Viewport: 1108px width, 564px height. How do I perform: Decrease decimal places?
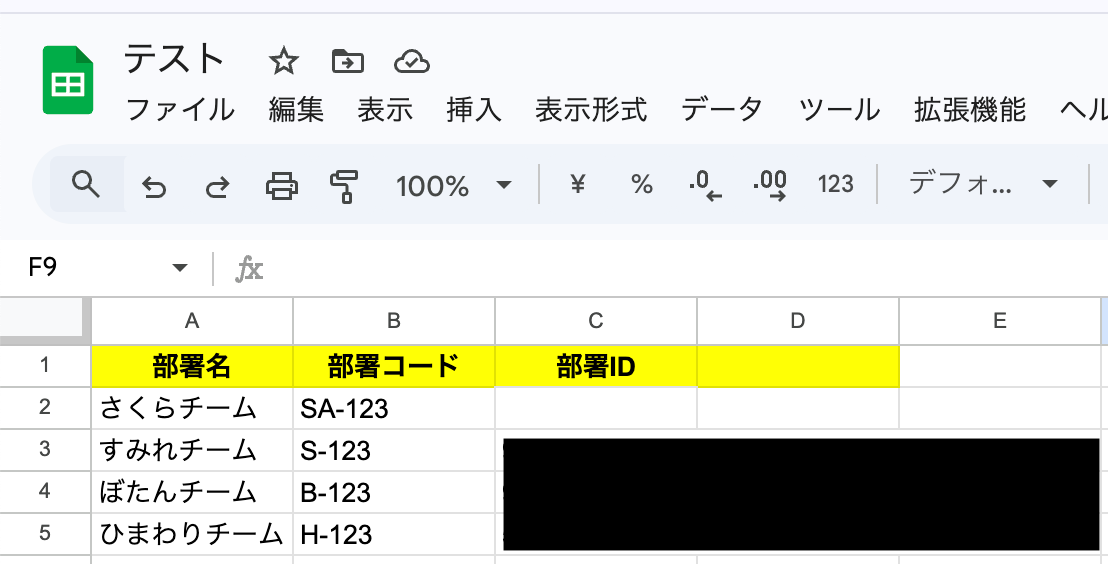(705, 186)
